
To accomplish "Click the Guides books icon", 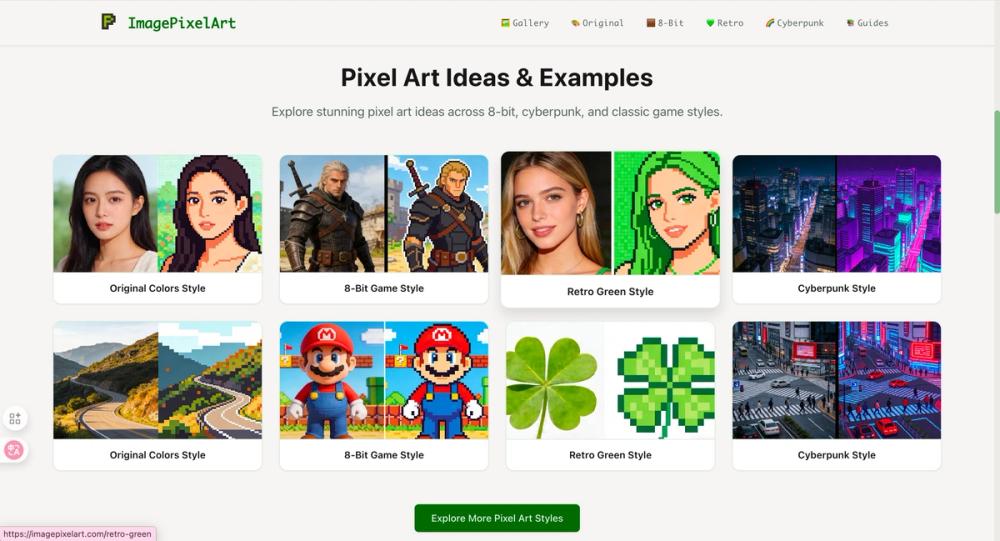I will 850,23.
